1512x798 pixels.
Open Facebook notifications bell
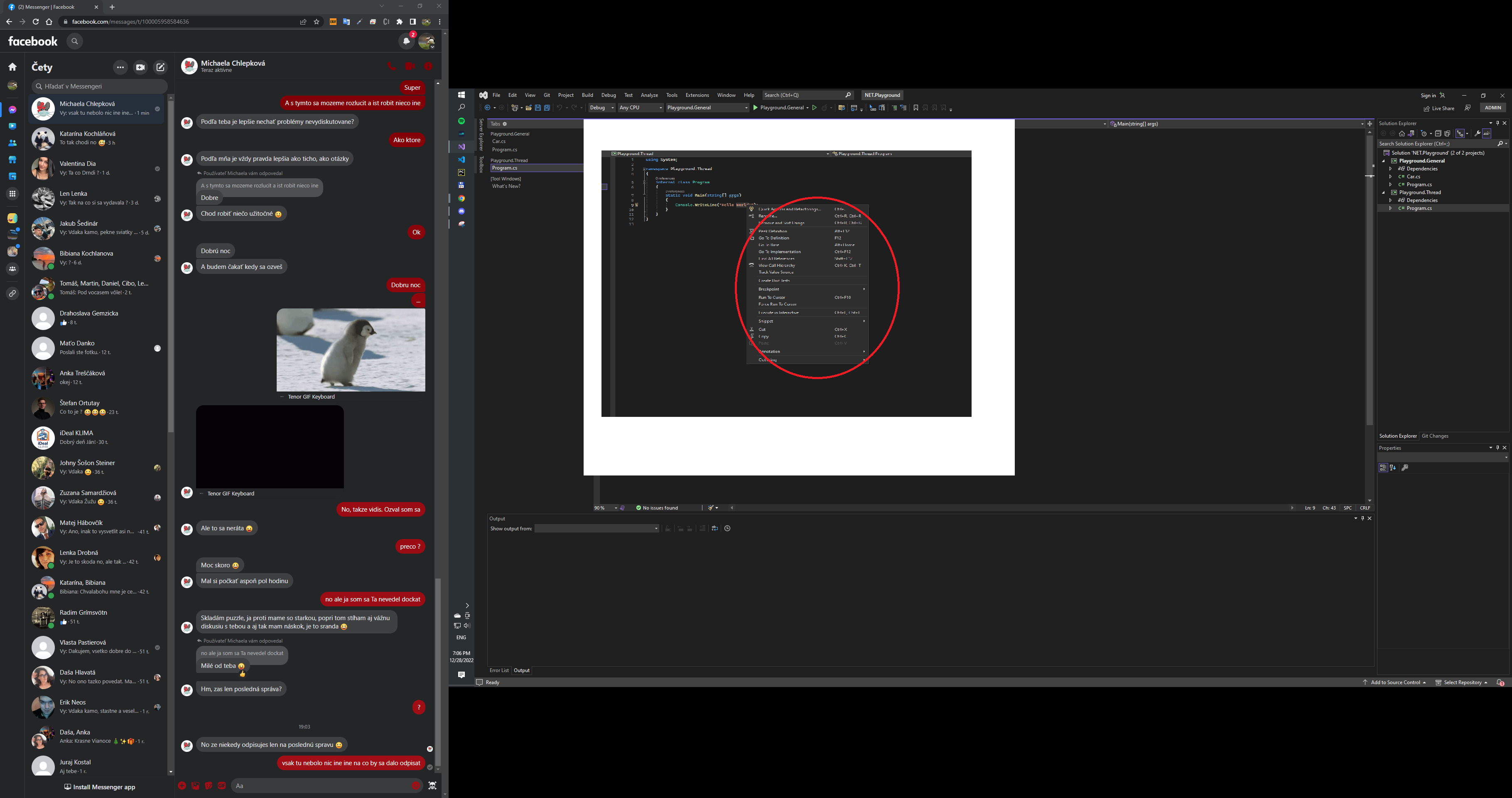pos(406,41)
